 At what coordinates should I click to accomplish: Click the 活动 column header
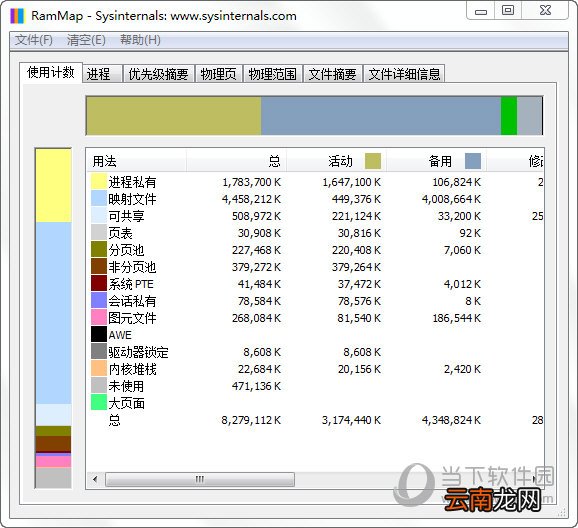336,161
